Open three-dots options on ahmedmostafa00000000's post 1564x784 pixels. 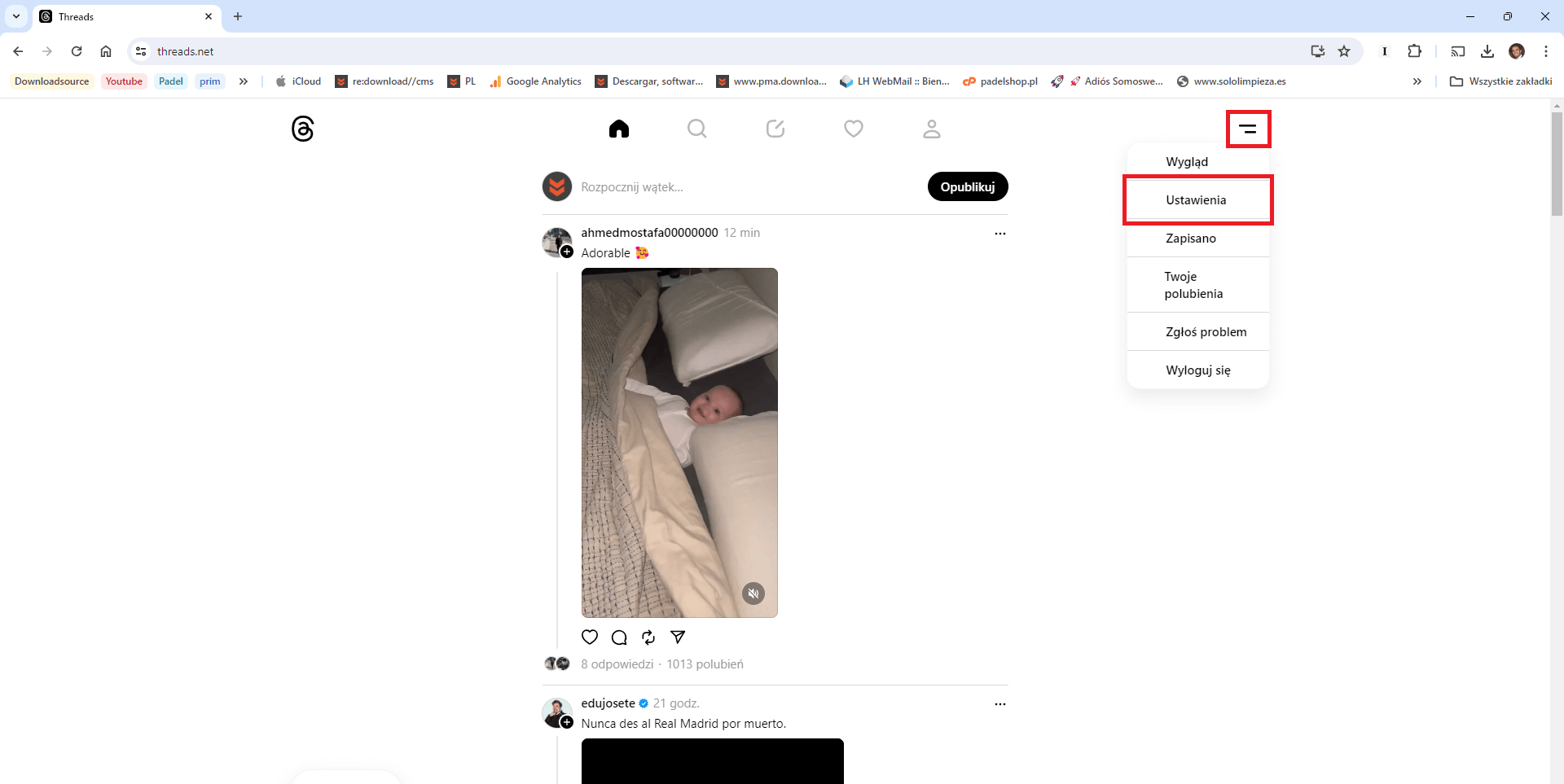pos(1000,234)
